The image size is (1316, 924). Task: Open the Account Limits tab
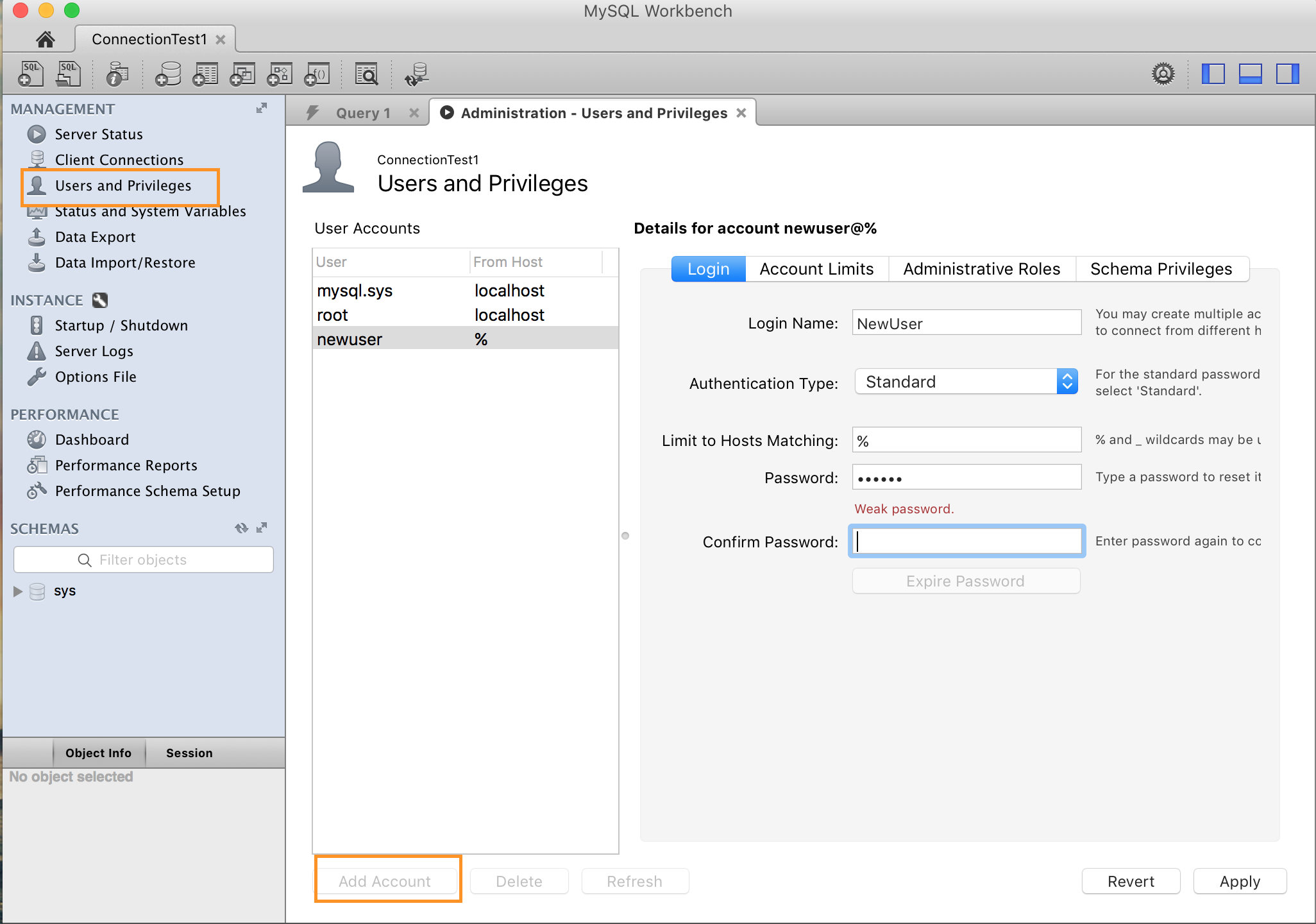[816, 269]
